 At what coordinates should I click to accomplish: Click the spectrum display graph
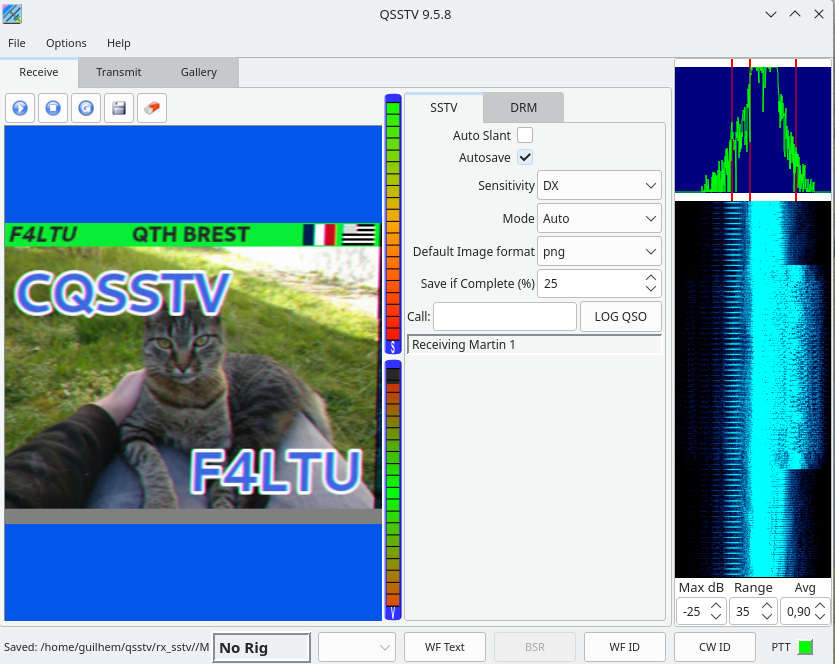752,129
